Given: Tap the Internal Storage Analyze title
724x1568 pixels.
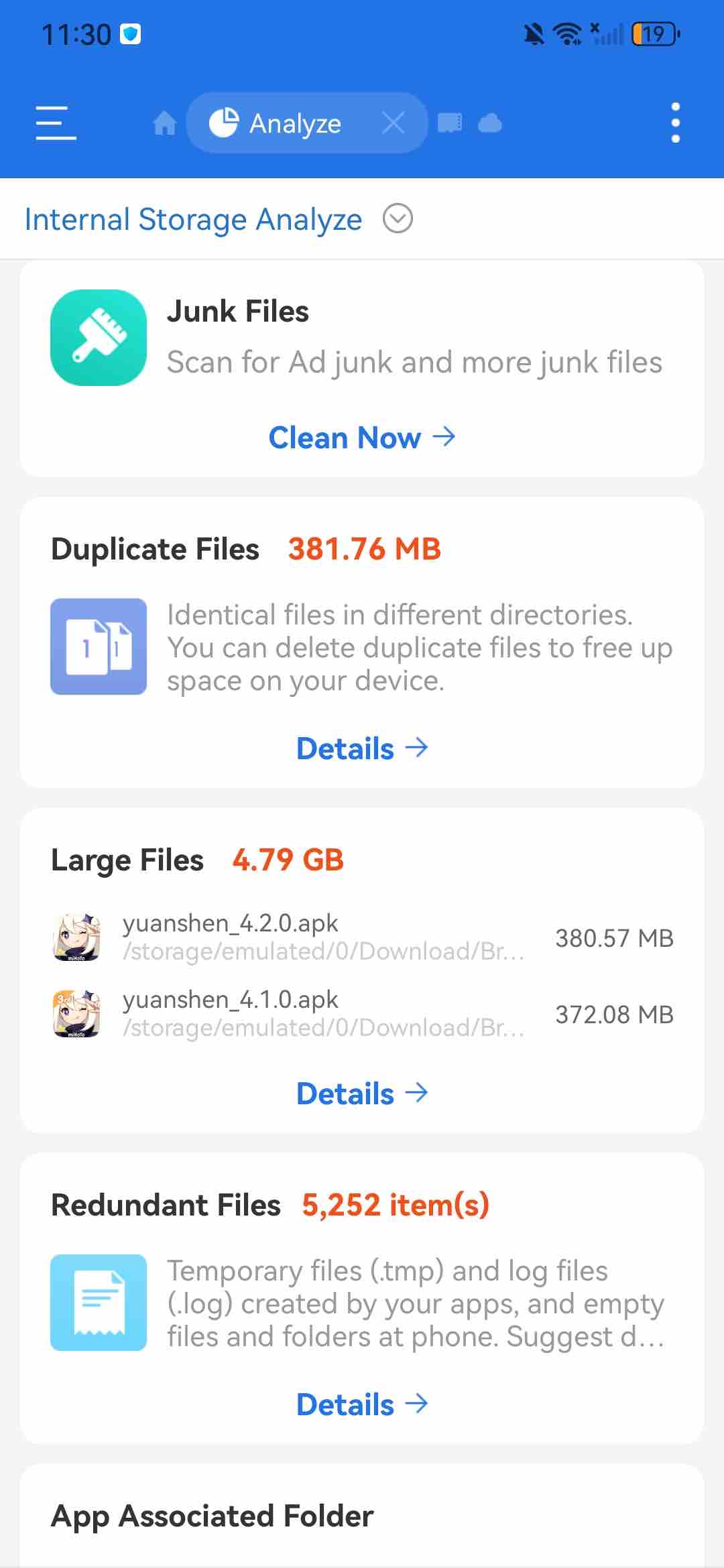Looking at the screenshot, I should (193, 219).
